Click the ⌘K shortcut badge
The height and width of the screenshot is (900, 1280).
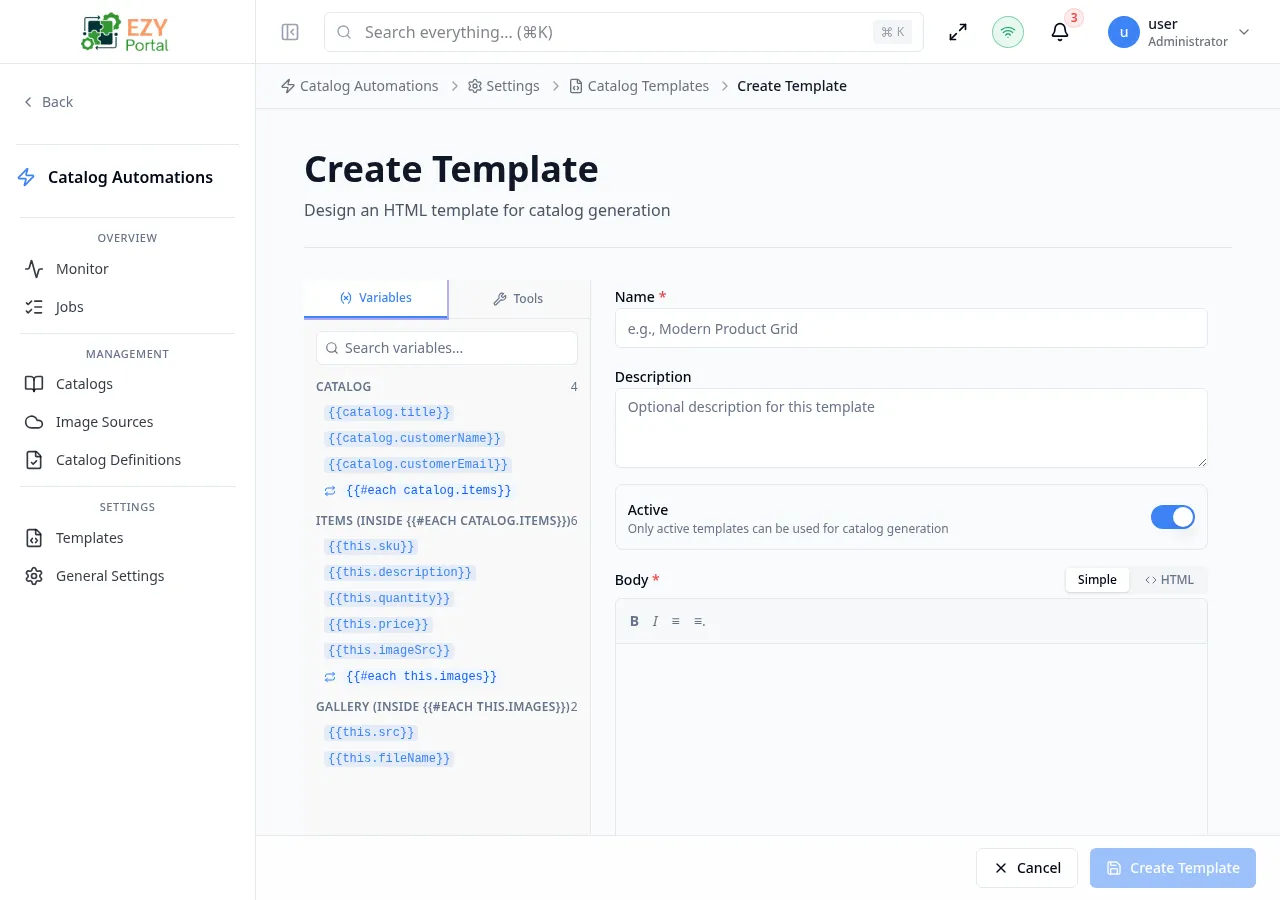point(892,32)
